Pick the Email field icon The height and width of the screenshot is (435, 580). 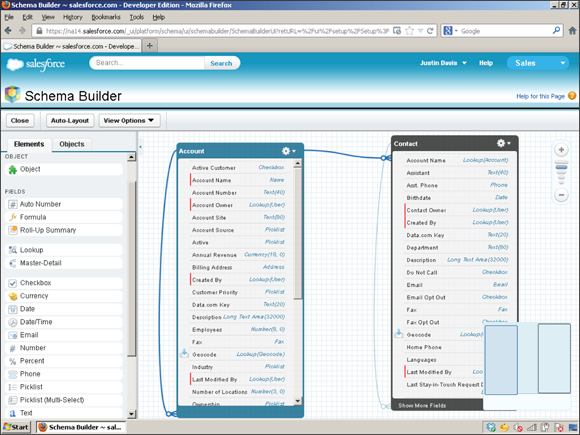point(13,335)
